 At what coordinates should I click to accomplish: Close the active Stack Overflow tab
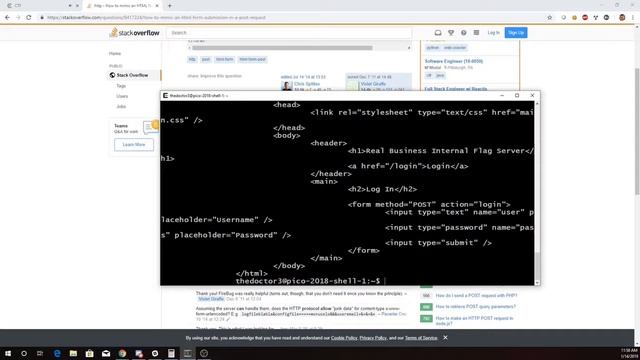tap(157, 6)
